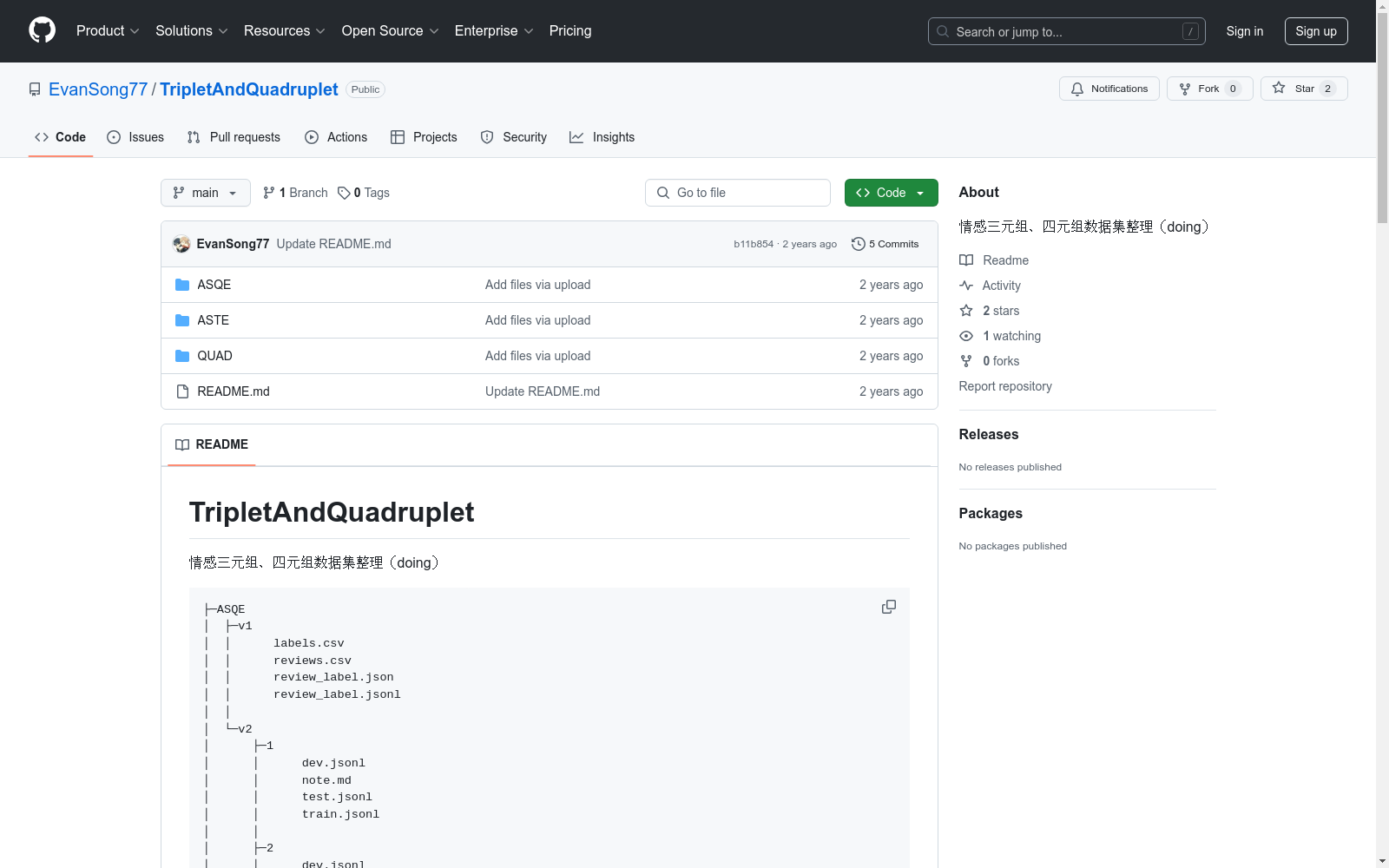Expand the Product menu
Screen dimensions: 1389x868
click(108, 31)
